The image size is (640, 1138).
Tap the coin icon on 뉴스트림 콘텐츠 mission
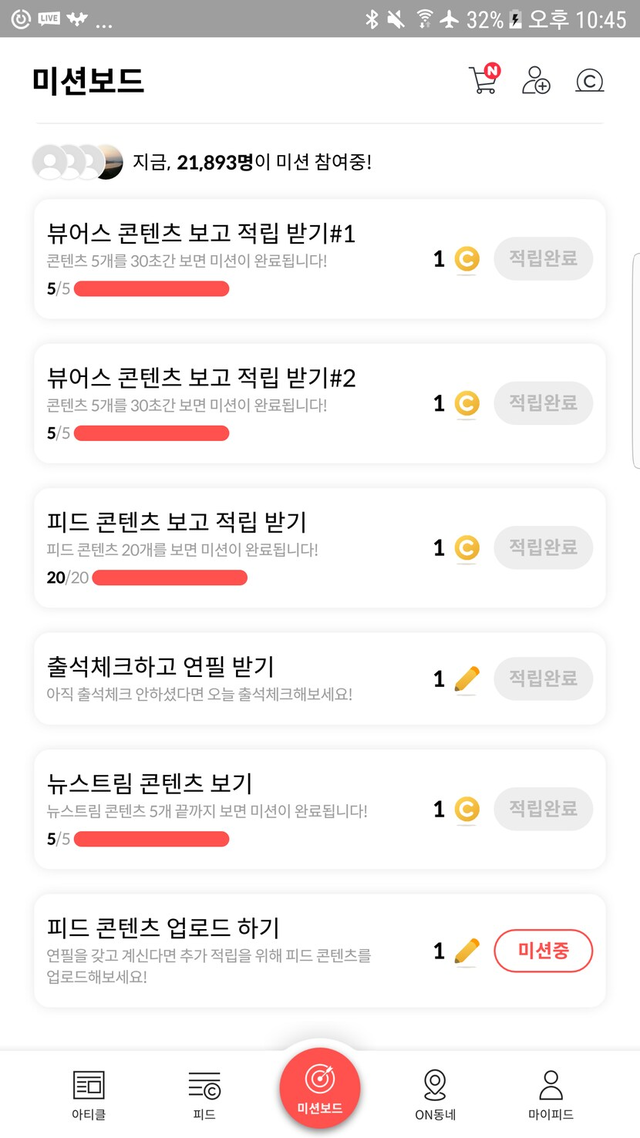click(466, 809)
